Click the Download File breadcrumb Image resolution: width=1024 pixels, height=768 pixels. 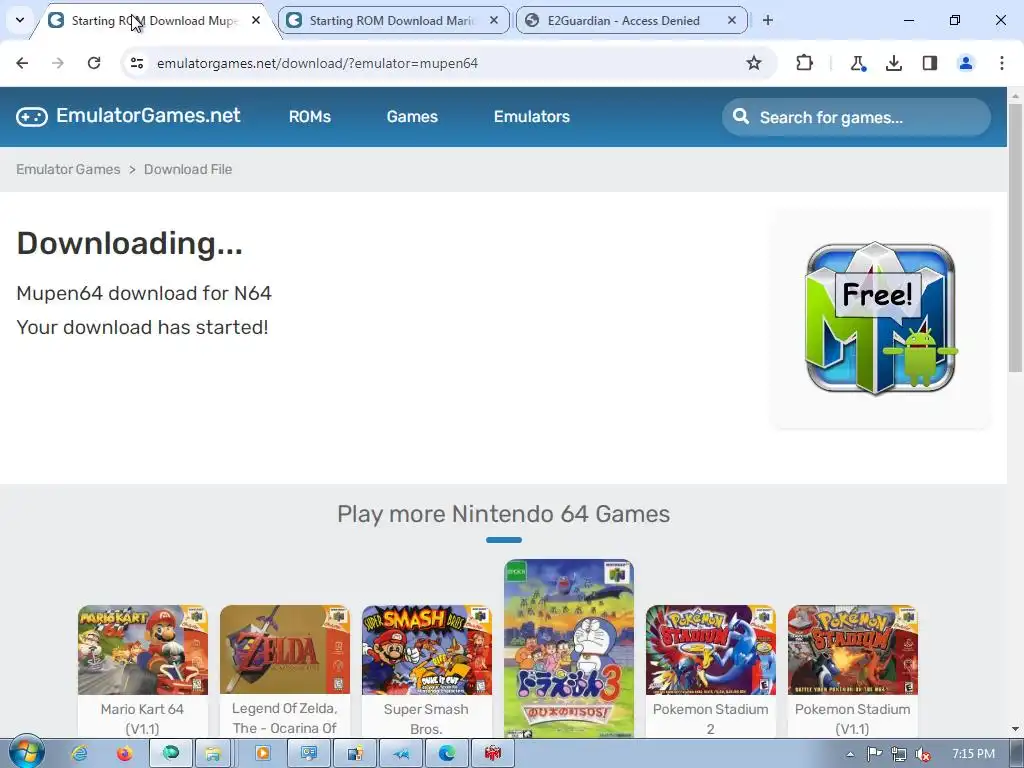187,169
